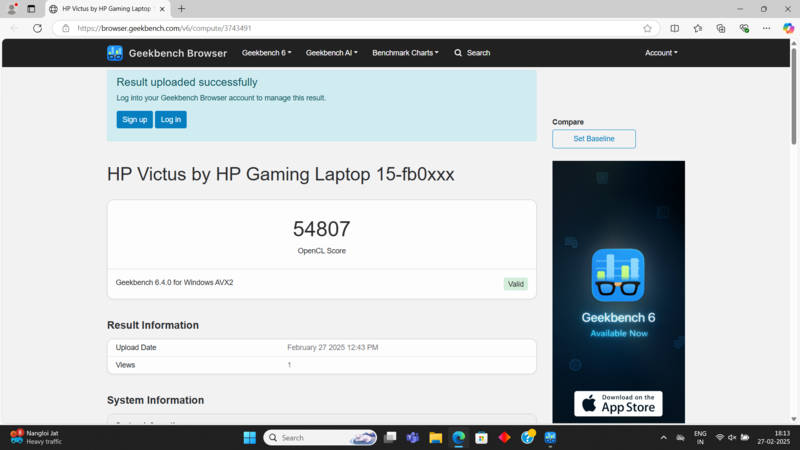Image resolution: width=800 pixels, height=450 pixels.
Task: Show hidden system tray icons
Action: (663, 437)
